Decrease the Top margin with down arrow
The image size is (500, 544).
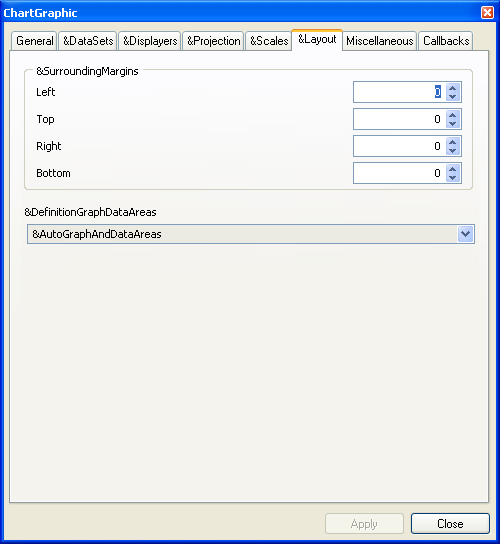coord(452,124)
